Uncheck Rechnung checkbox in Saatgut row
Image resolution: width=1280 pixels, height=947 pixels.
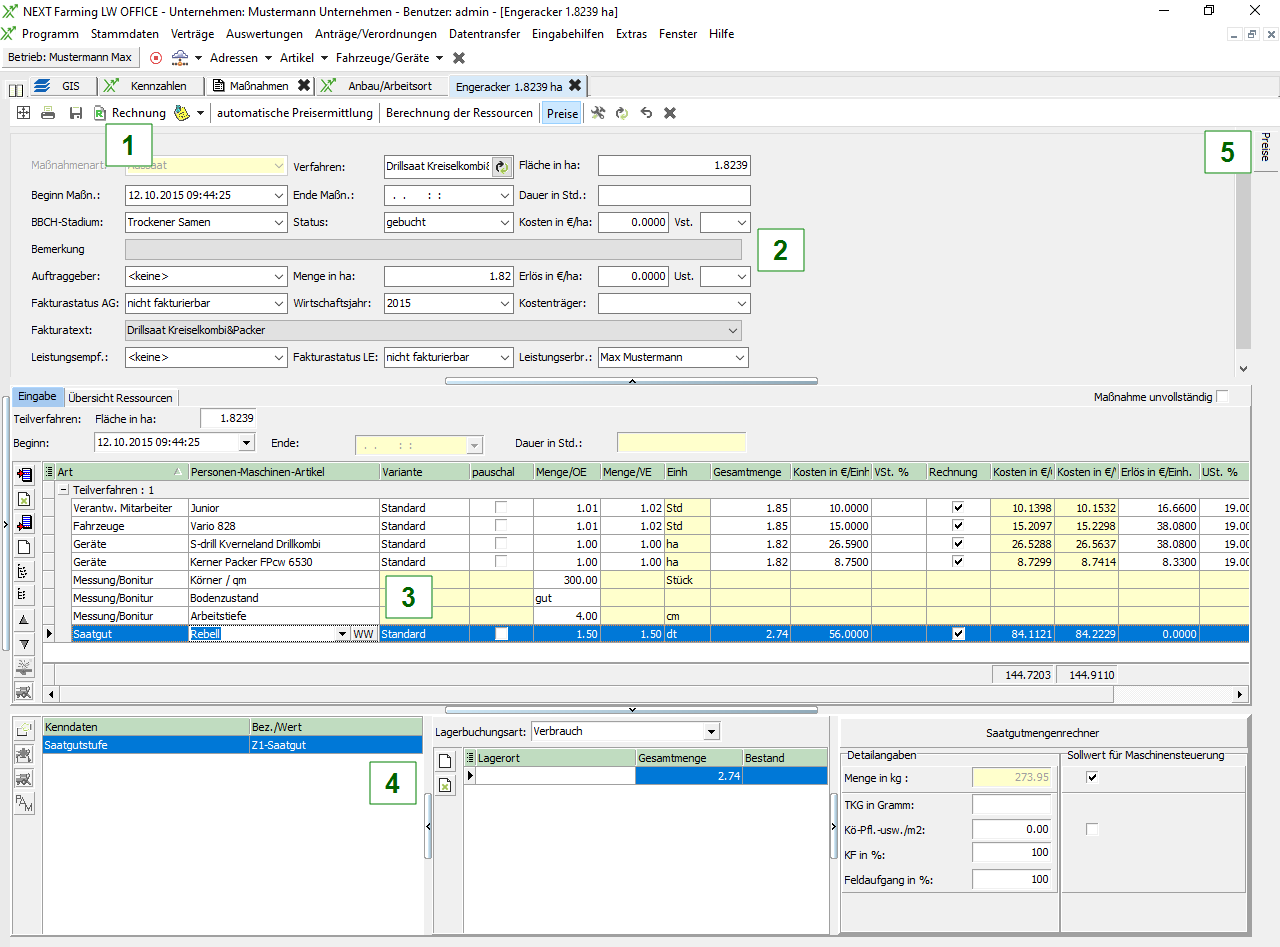pyautogui.click(x=959, y=634)
